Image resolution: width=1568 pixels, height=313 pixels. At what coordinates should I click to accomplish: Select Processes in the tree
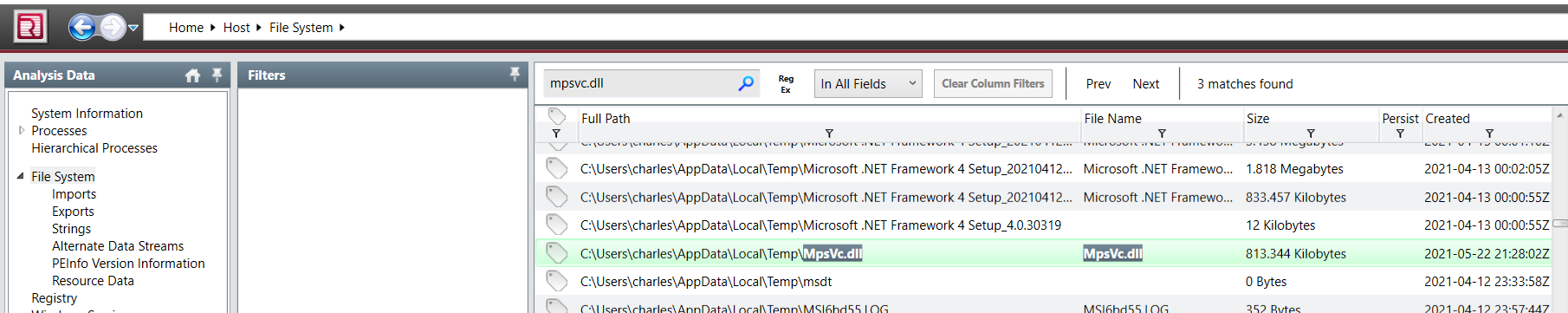59,131
